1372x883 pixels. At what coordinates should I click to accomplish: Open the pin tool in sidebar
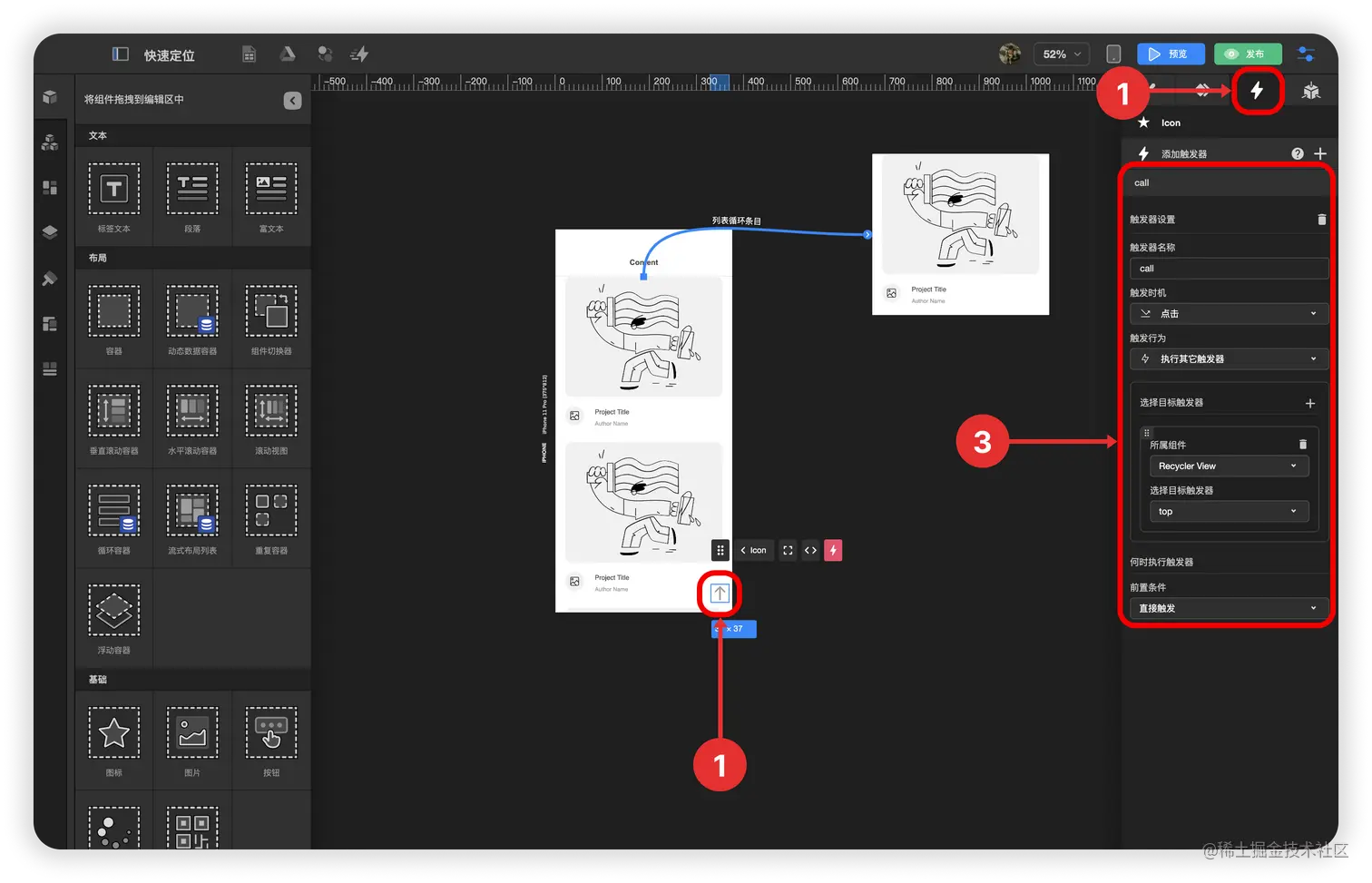(50, 279)
